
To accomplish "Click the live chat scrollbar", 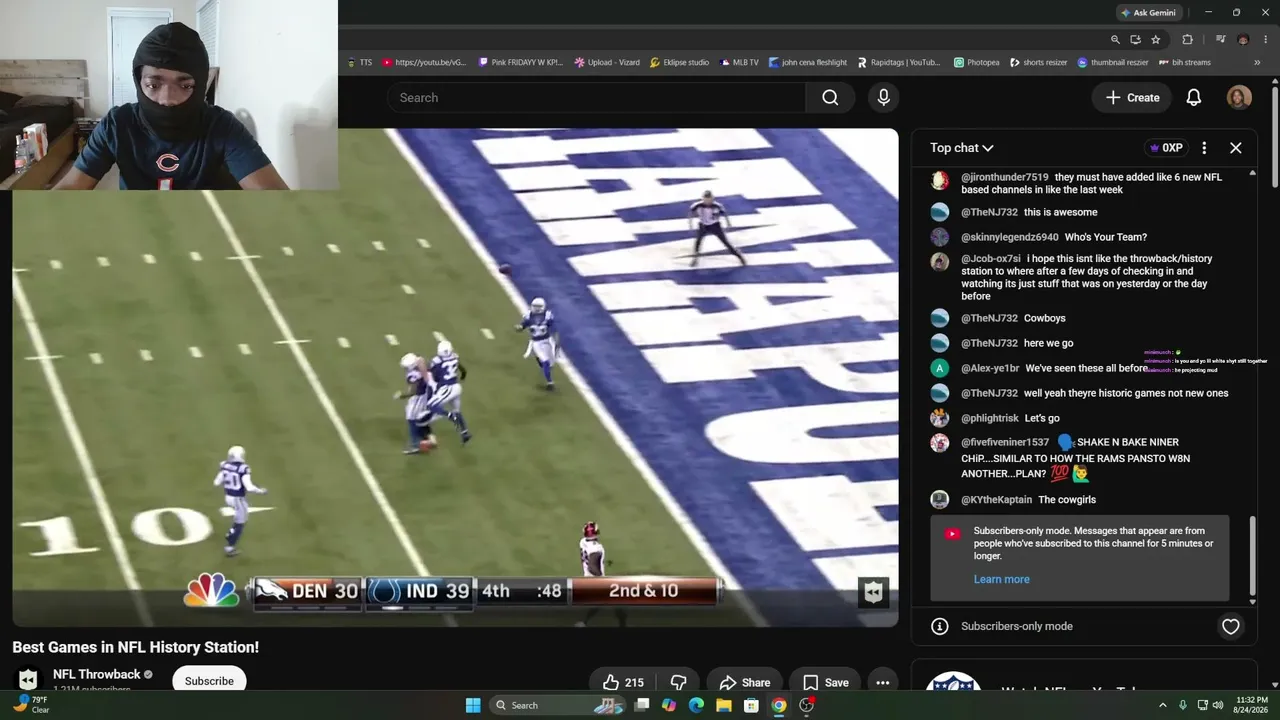I will 1252,556.
